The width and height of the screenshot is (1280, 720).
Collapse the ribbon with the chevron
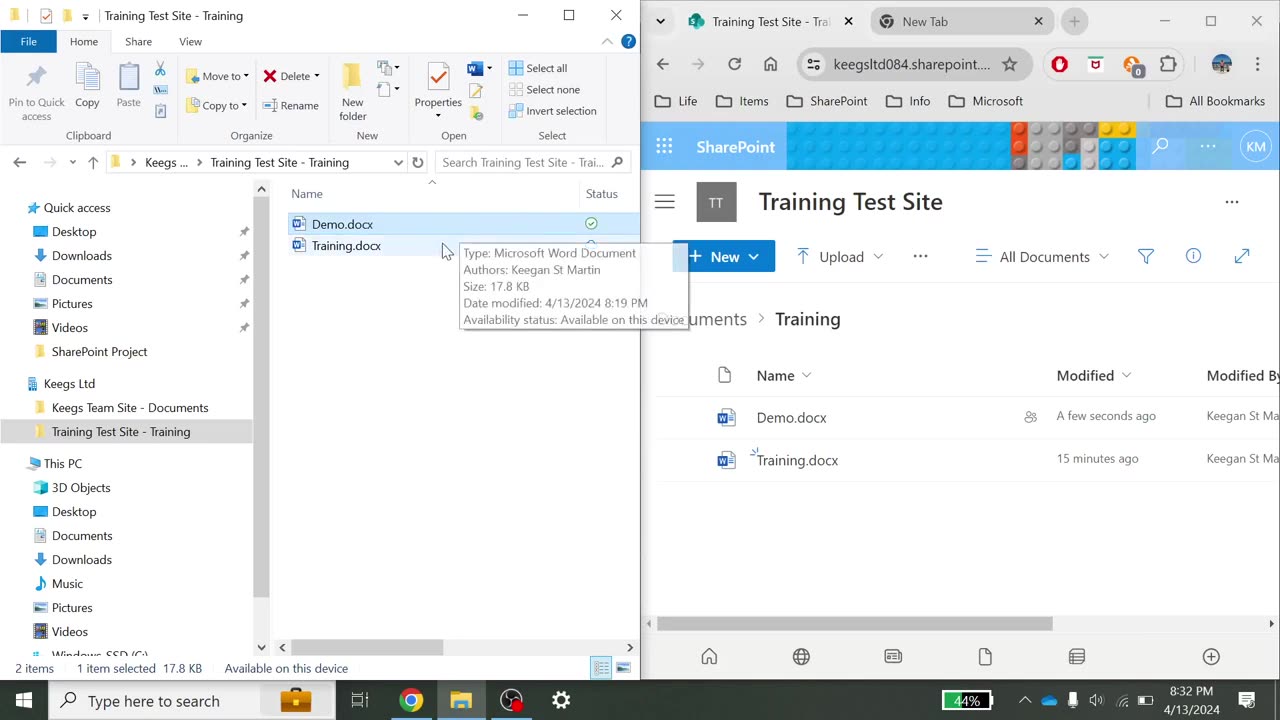[x=607, y=41]
